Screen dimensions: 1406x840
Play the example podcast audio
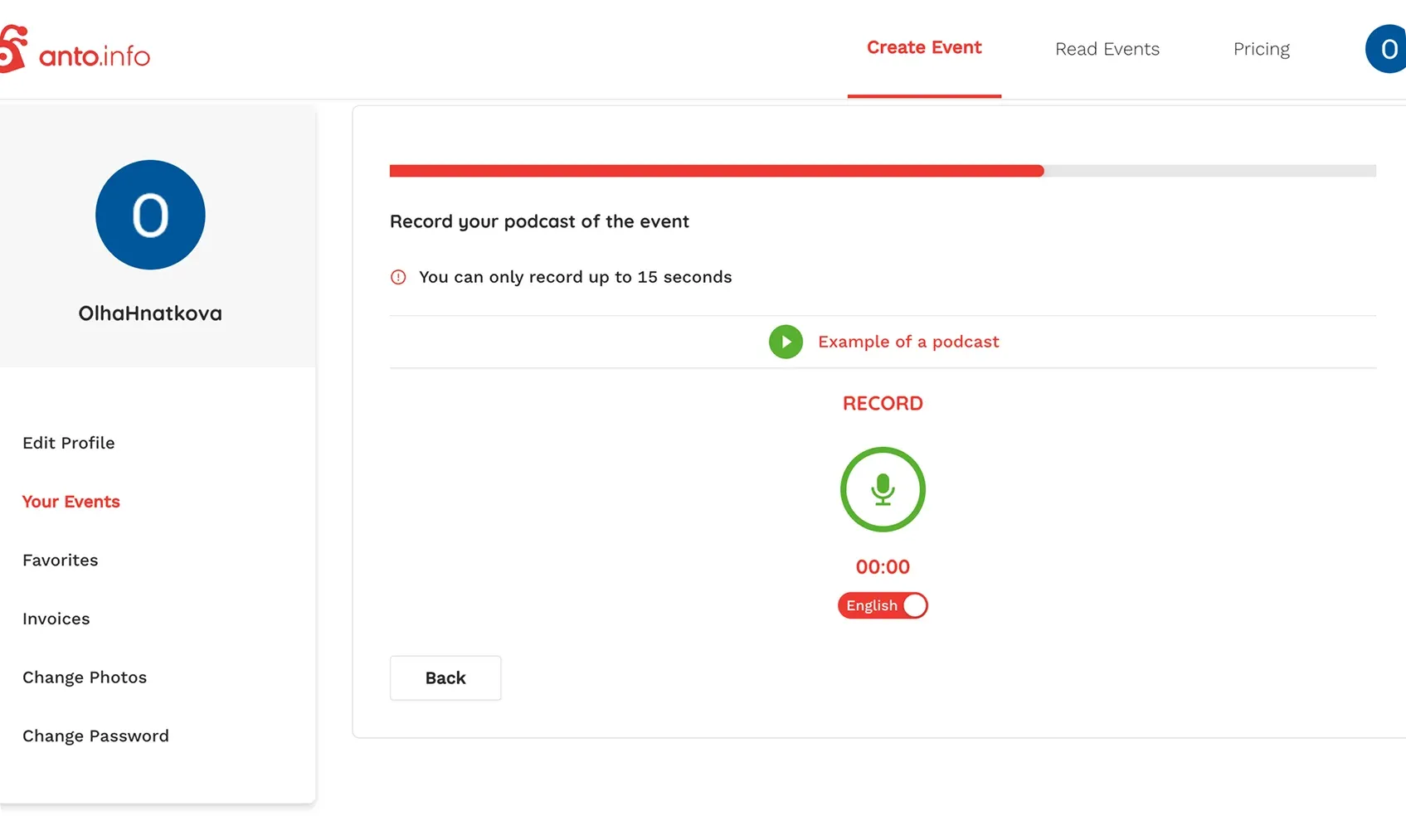pos(786,342)
